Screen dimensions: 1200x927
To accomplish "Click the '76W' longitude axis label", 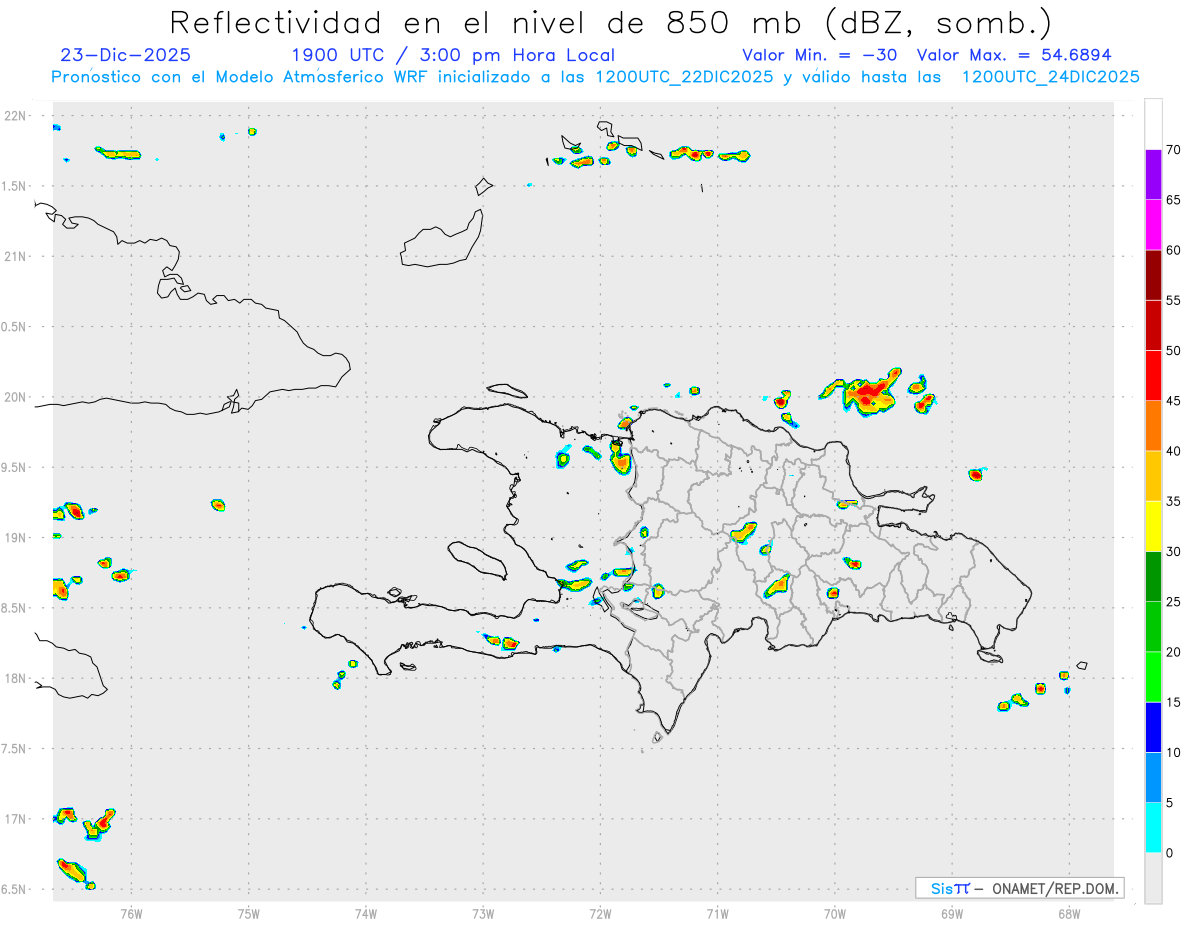I will [131, 913].
